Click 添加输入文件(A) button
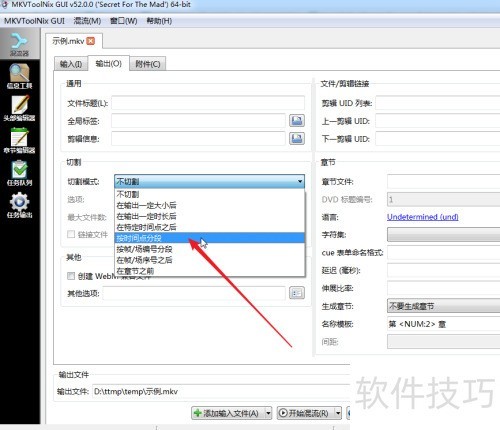This screenshot has width=500, height=430. 228,413
